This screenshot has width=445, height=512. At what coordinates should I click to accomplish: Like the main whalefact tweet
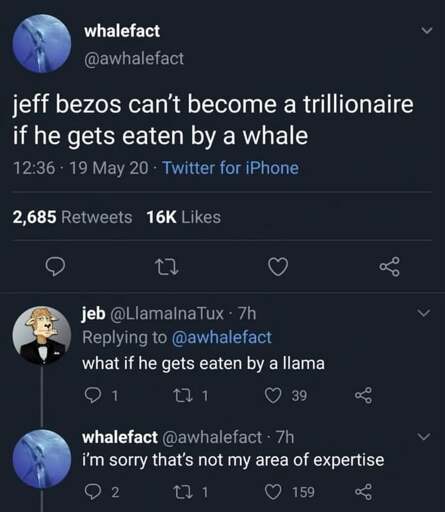pyautogui.click(x=278, y=267)
